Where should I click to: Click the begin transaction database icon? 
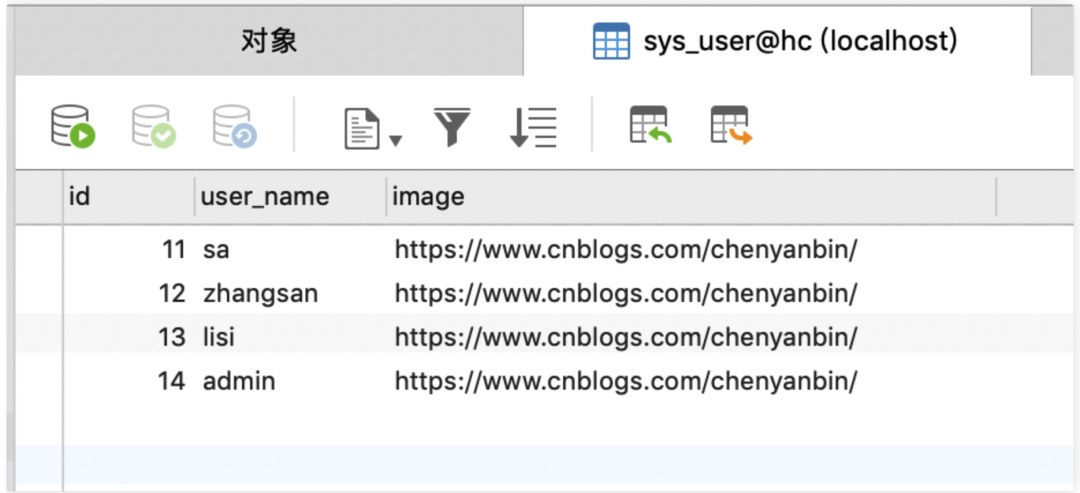pos(73,127)
